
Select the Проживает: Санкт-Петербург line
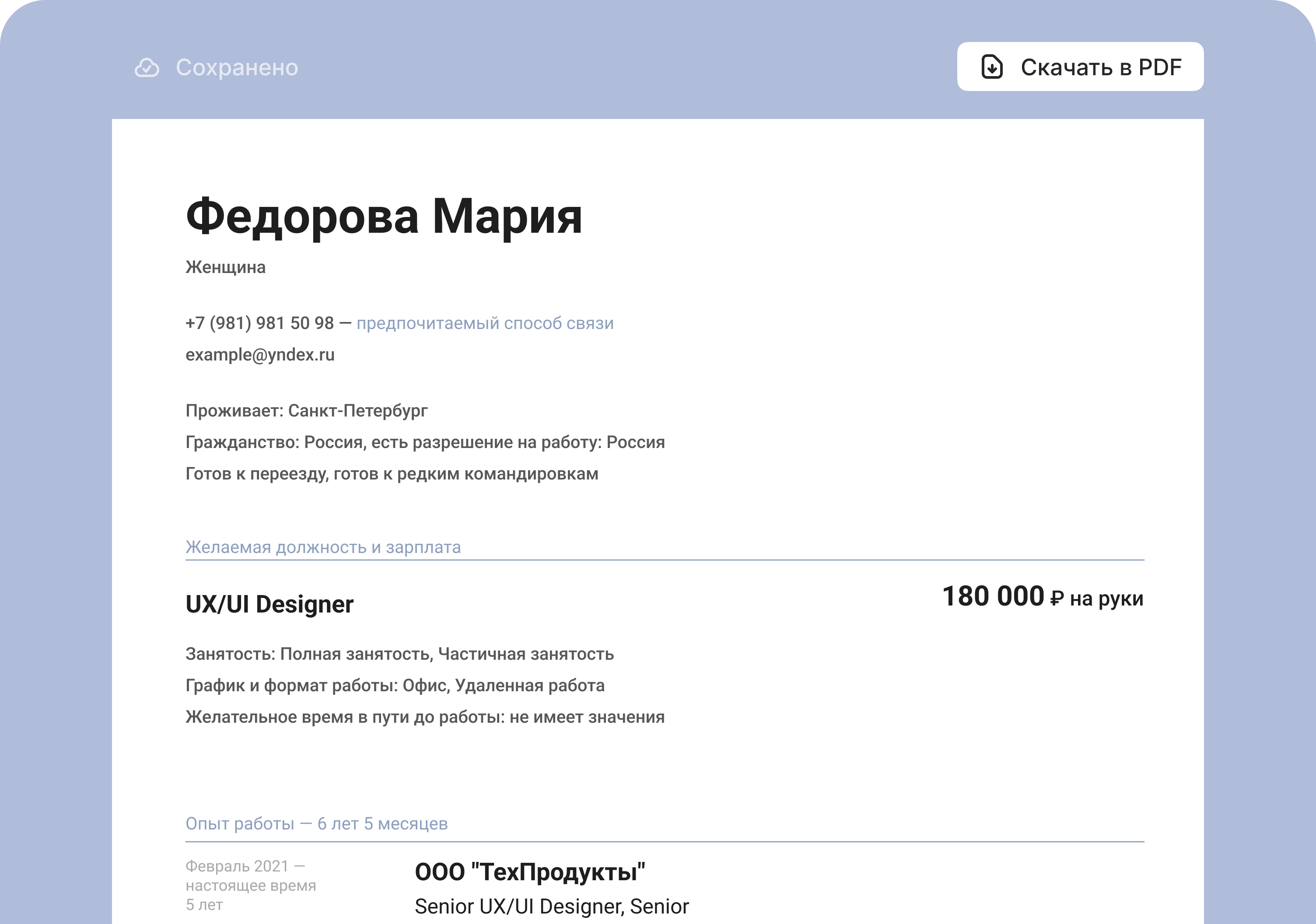pyautogui.click(x=307, y=410)
